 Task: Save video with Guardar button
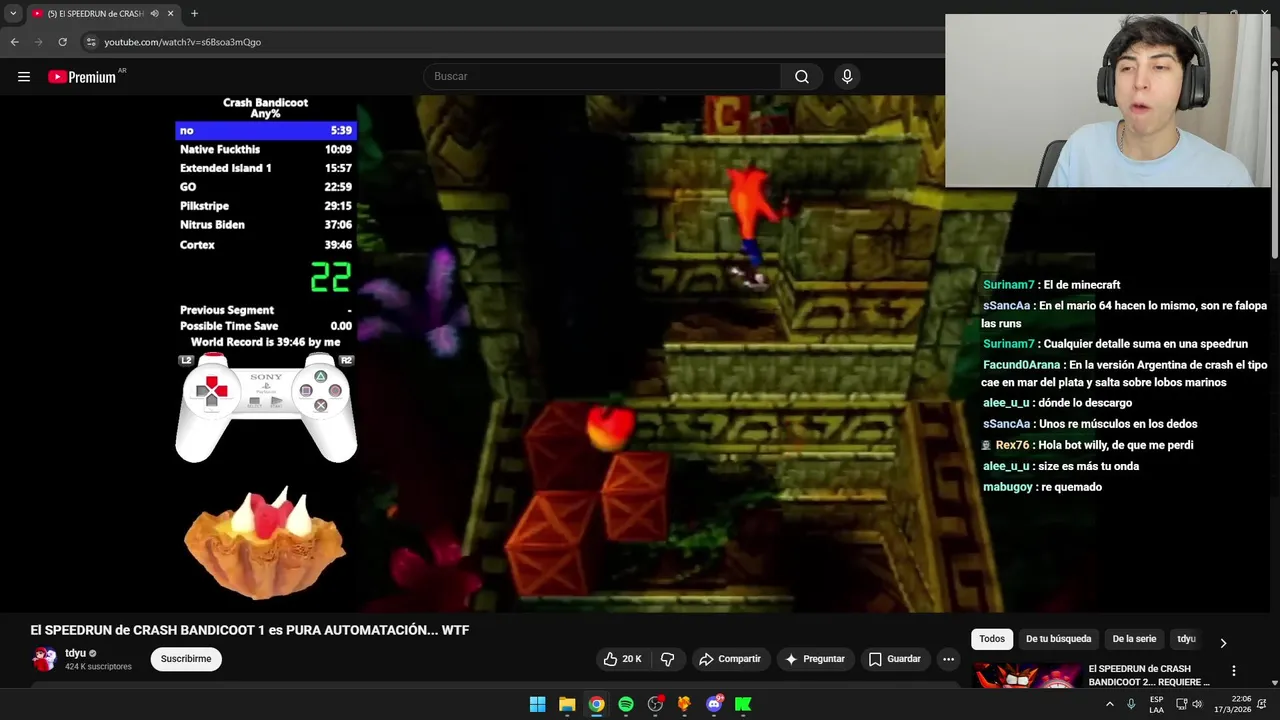click(894, 659)
